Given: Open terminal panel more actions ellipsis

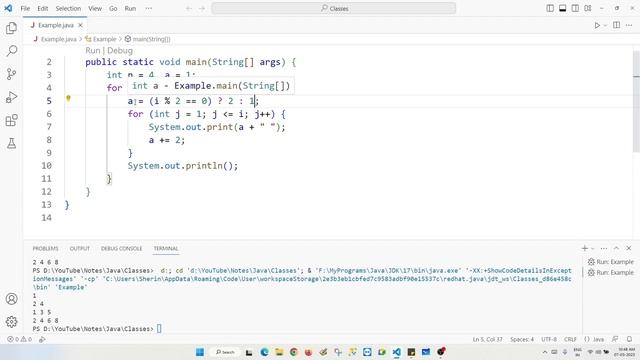Looking at the screenshot, I should [604, 248].
